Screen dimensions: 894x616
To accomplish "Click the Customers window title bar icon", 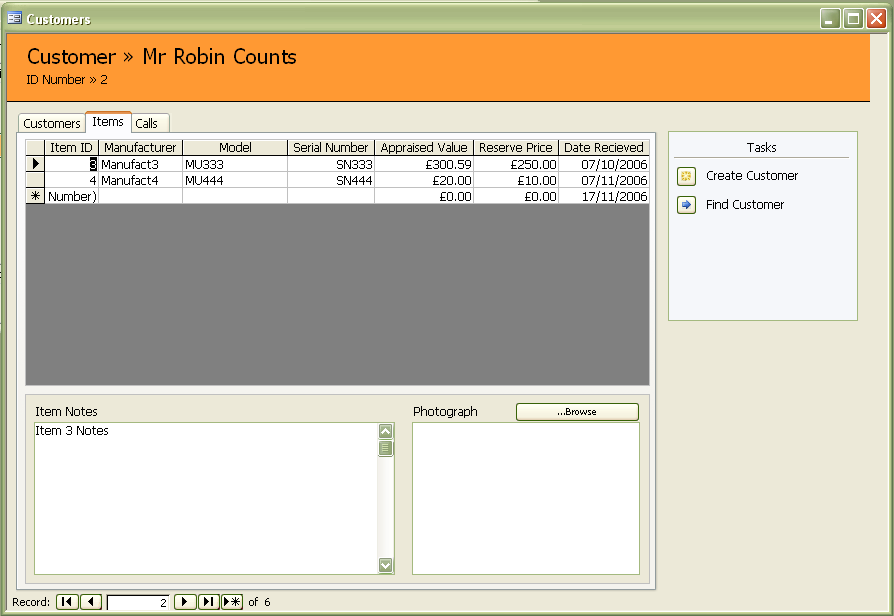I will [15, 19].
